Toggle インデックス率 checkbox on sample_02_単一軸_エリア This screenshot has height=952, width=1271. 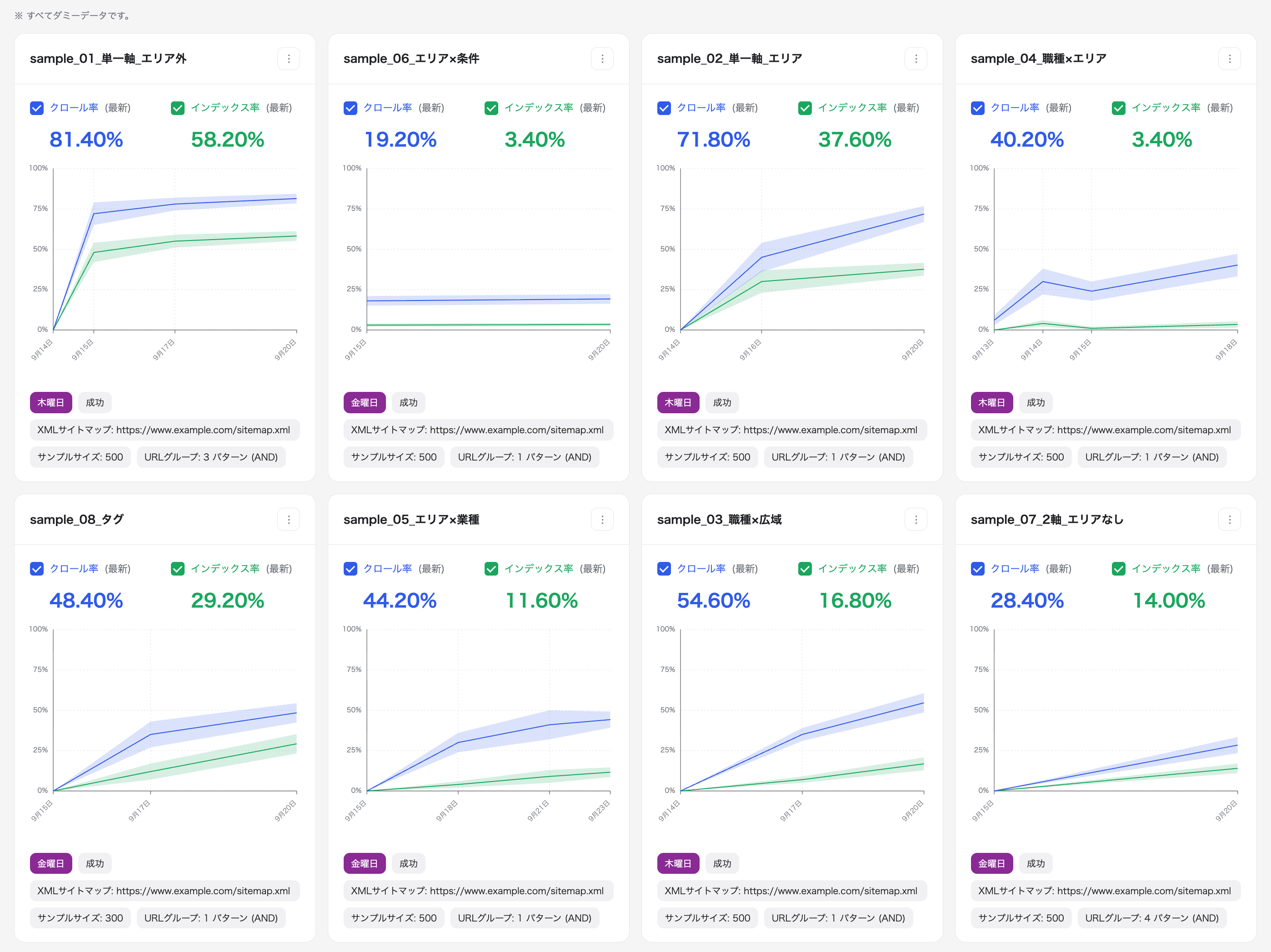click(x=806, y=108)
